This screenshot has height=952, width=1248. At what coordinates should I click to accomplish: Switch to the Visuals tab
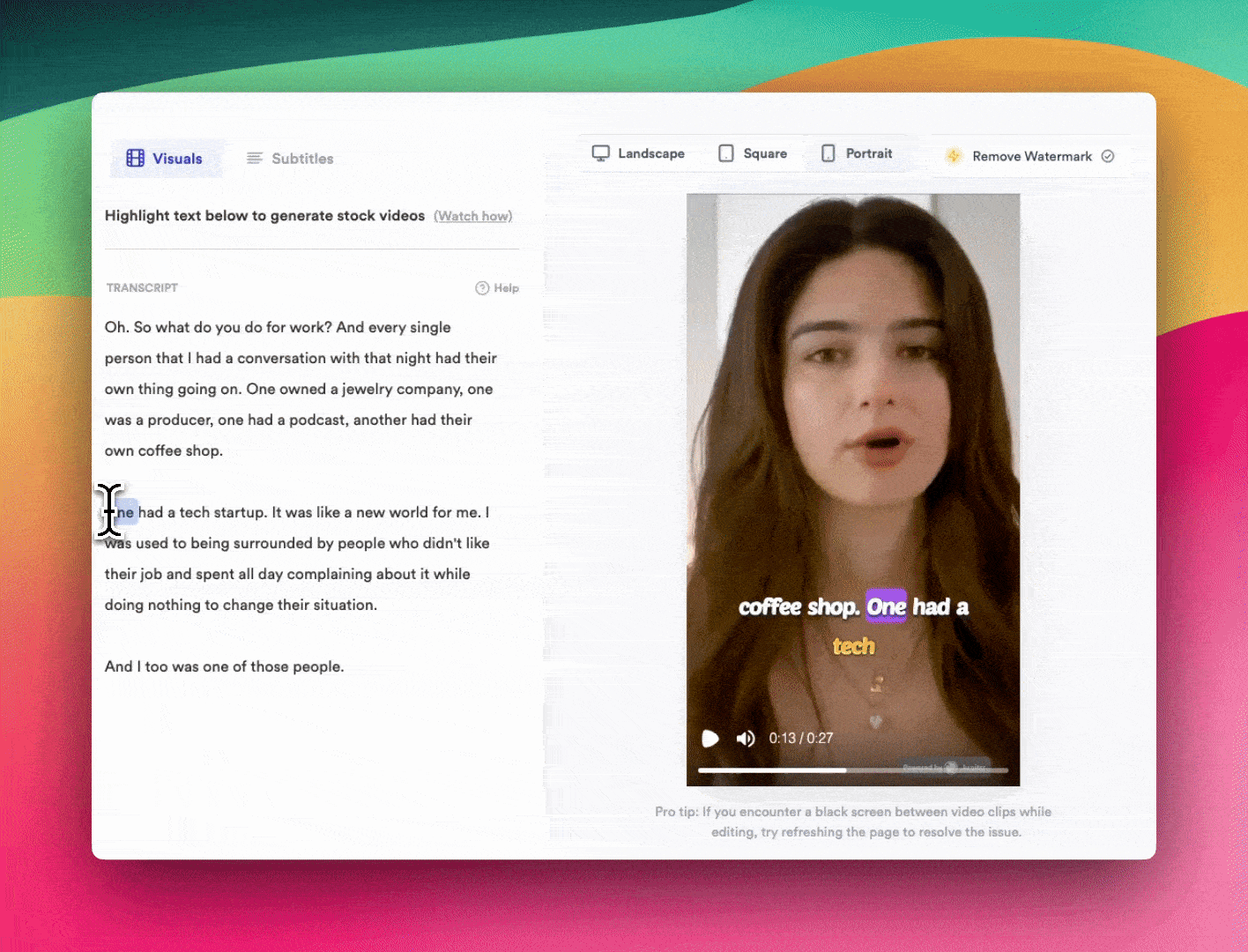pos(166,159)
